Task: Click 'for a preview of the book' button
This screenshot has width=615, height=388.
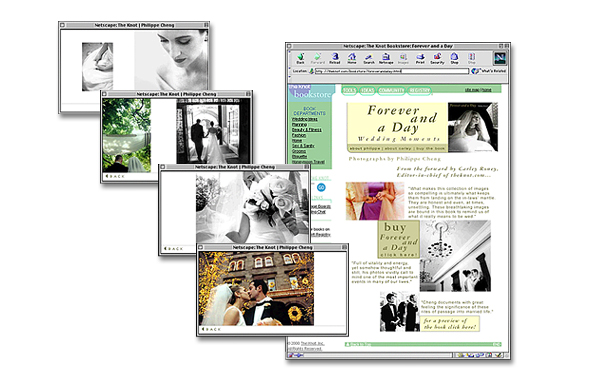Action: coord(450,324)
